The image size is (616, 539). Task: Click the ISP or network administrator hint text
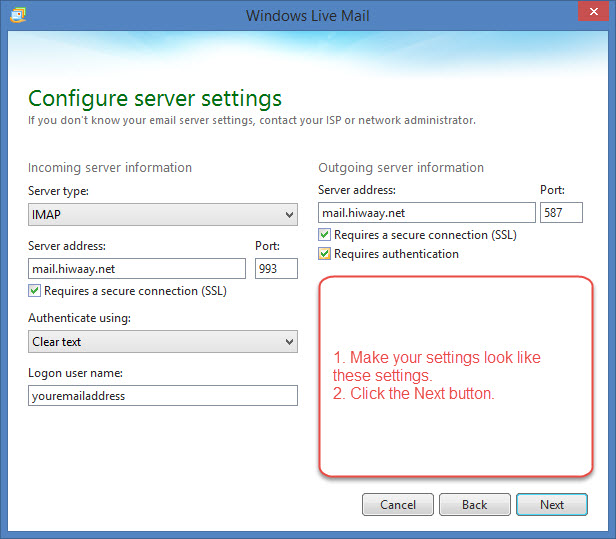(x=251, y=120)
